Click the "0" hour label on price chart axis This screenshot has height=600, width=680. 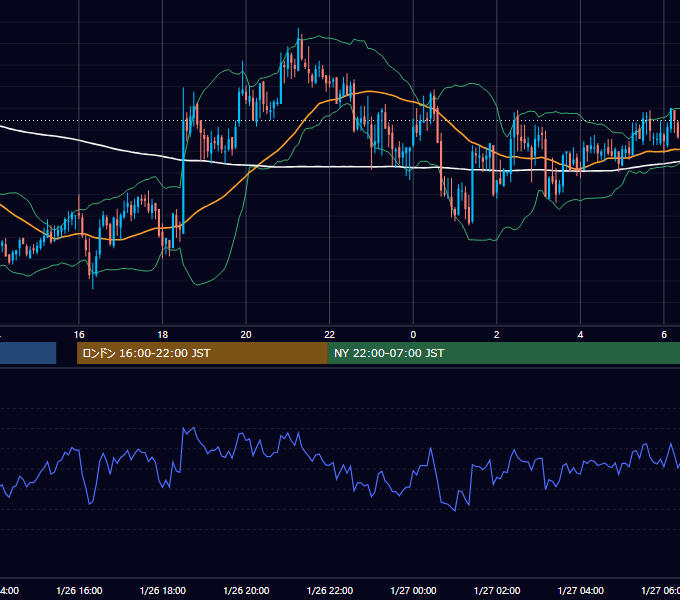click(x=413, y=335)
